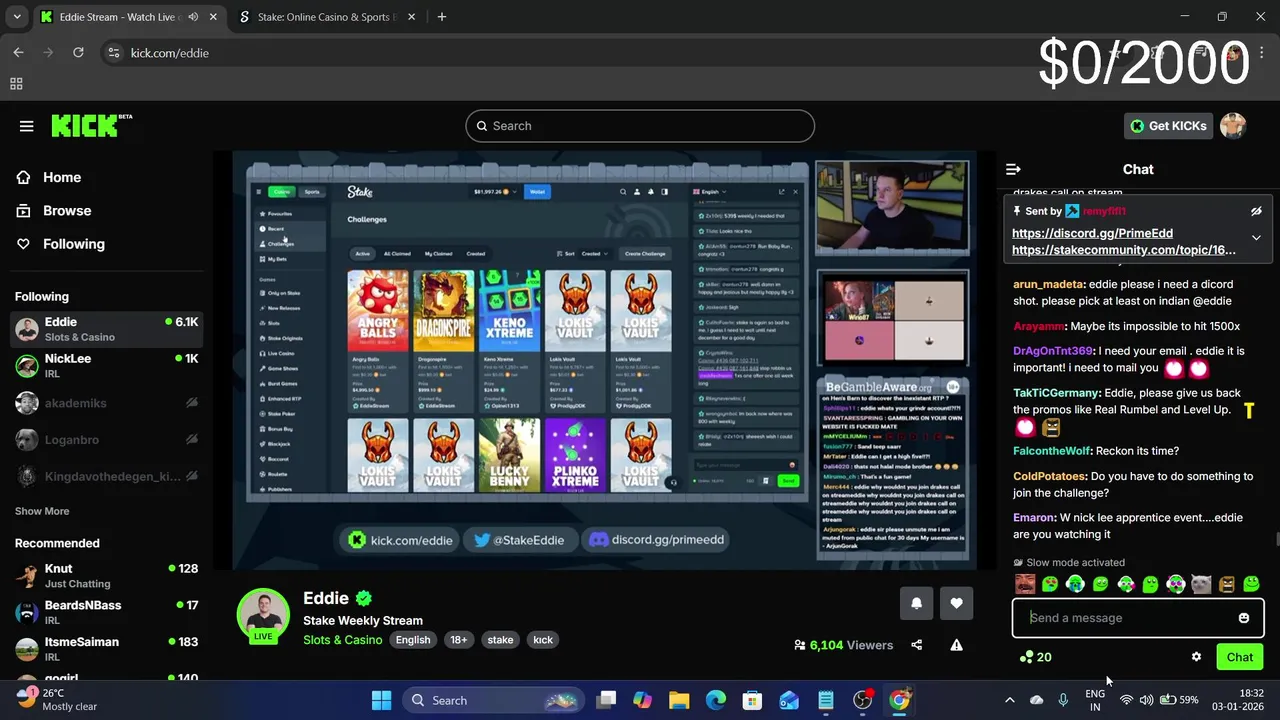Image resolution: width=1280 pixels, height=720 pixels.
Task: Click the English tag
Action: [413, 640]
